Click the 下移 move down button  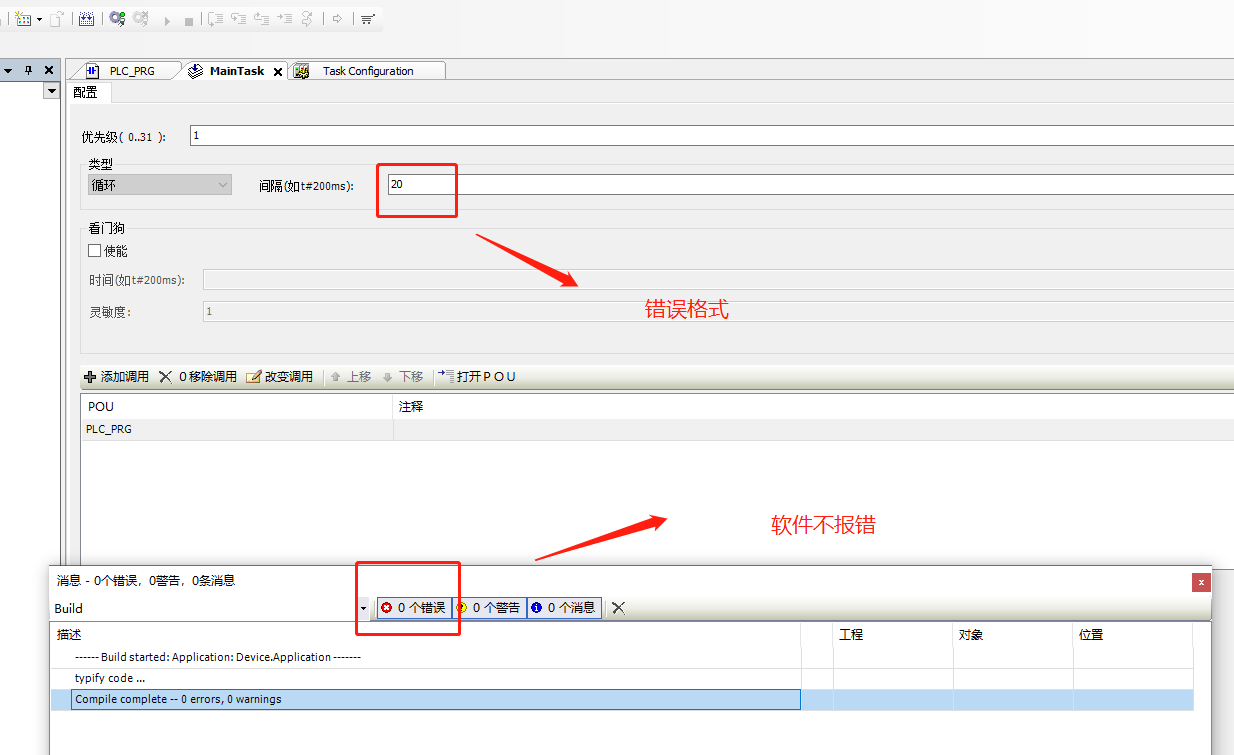pos(404,377)
